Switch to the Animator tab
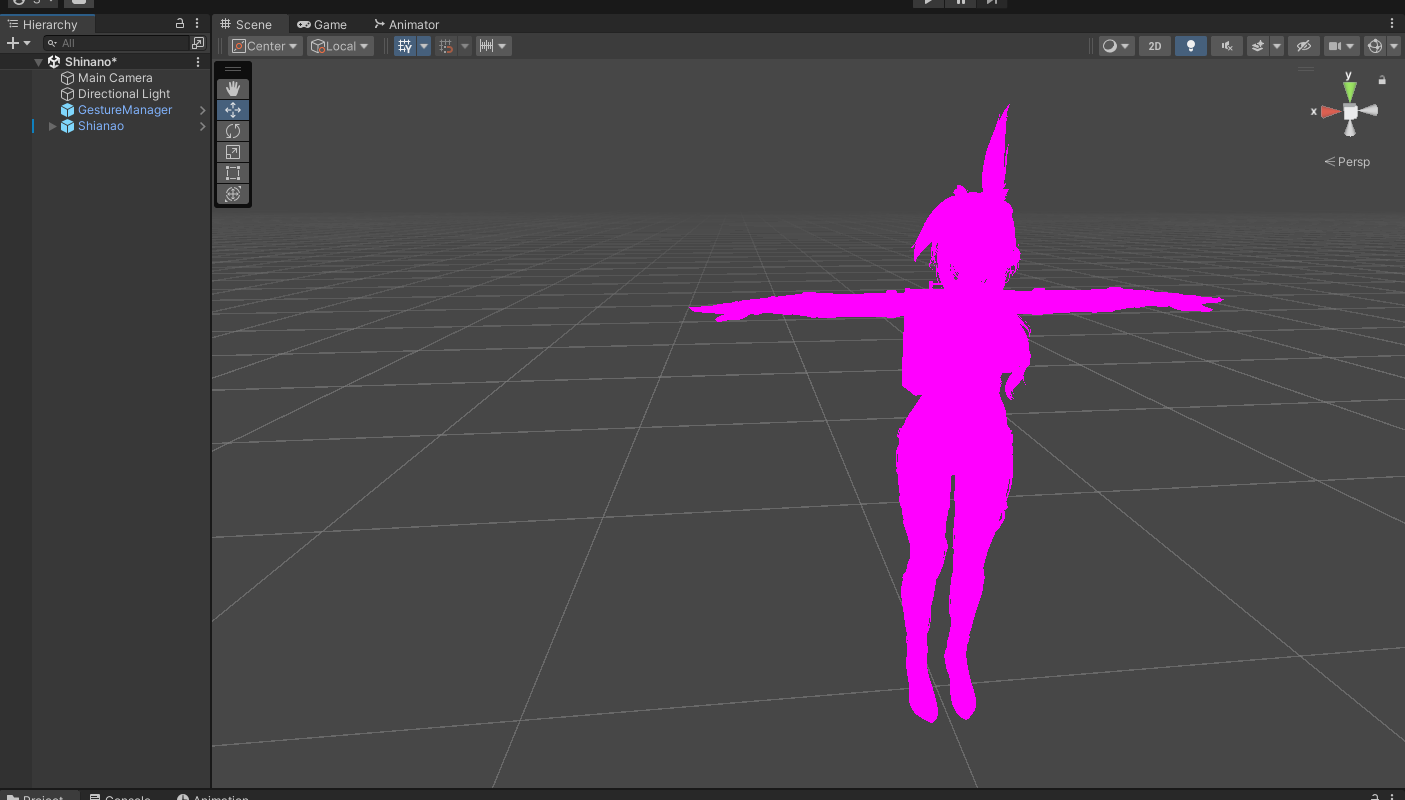 [x=406, y=24]
